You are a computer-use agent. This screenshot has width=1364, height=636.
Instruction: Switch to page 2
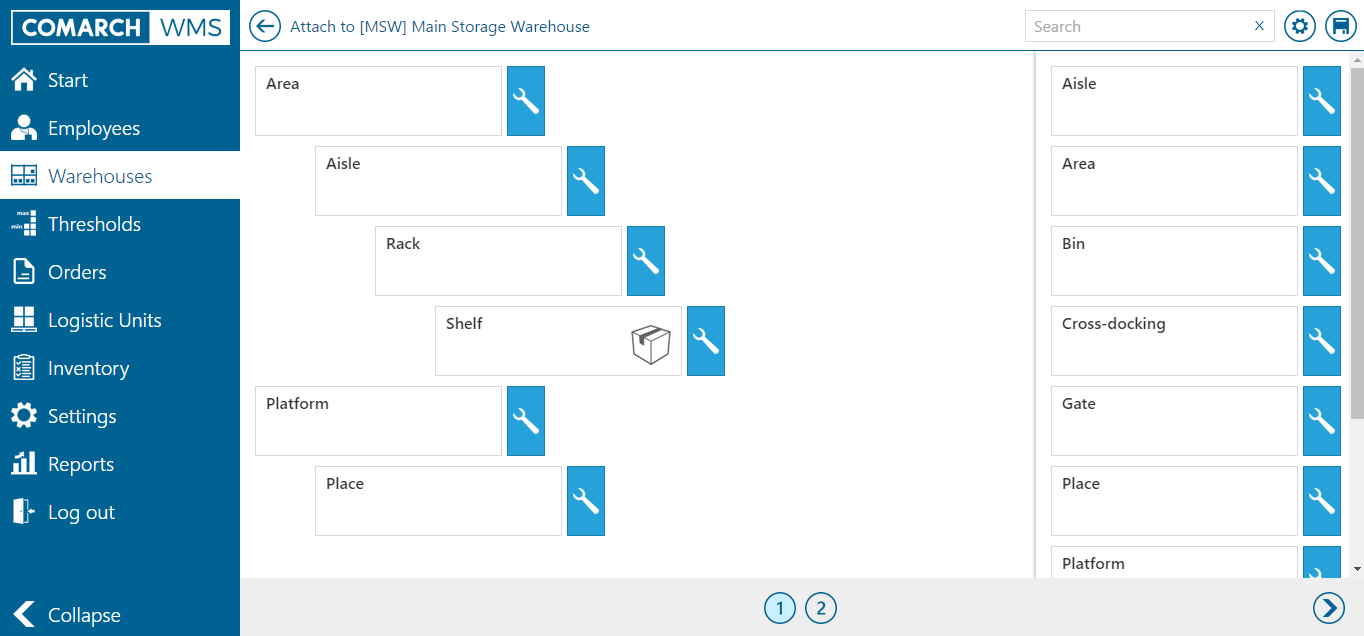821,608
